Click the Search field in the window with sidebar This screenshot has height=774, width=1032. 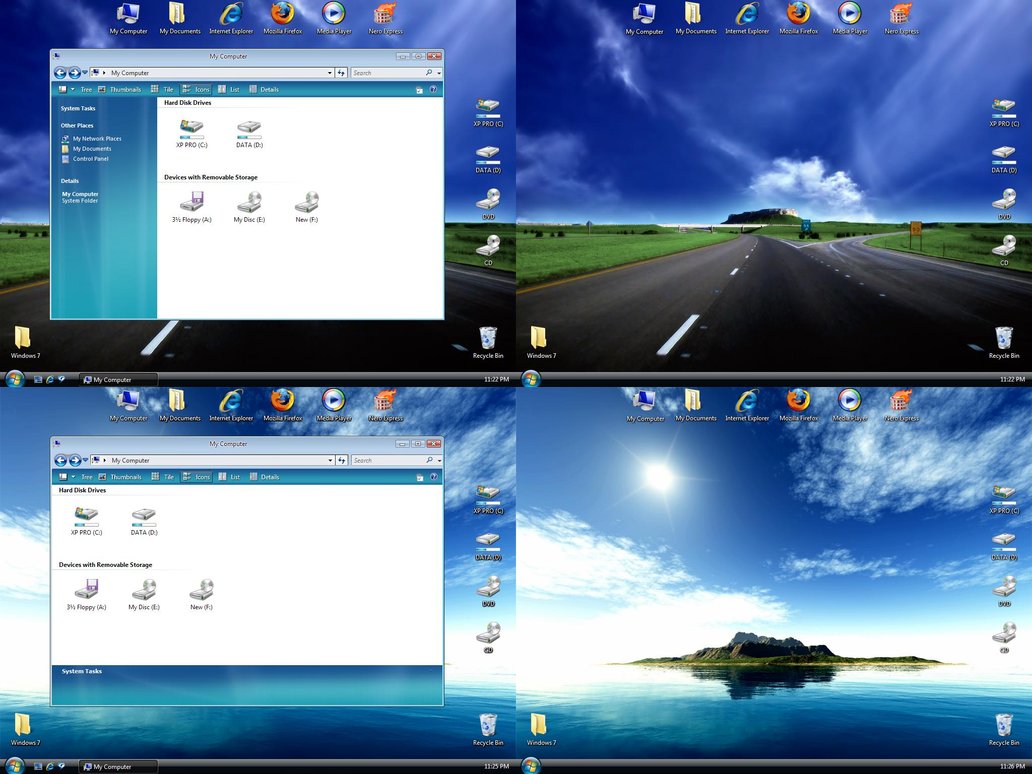tap(388, 73)
